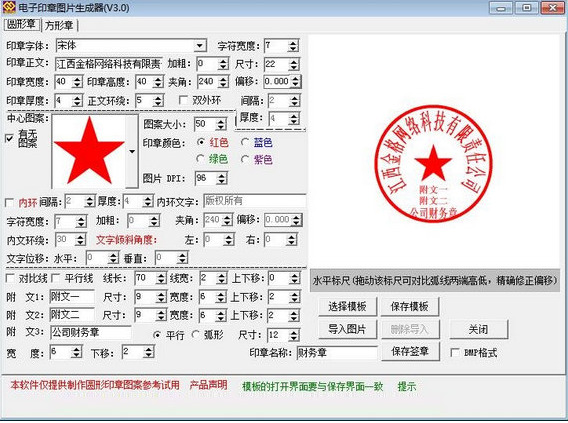This screenshot has height=423, width=568.
Task: Adjust the 图片 DPI spinner
Action: pos(211,178)
